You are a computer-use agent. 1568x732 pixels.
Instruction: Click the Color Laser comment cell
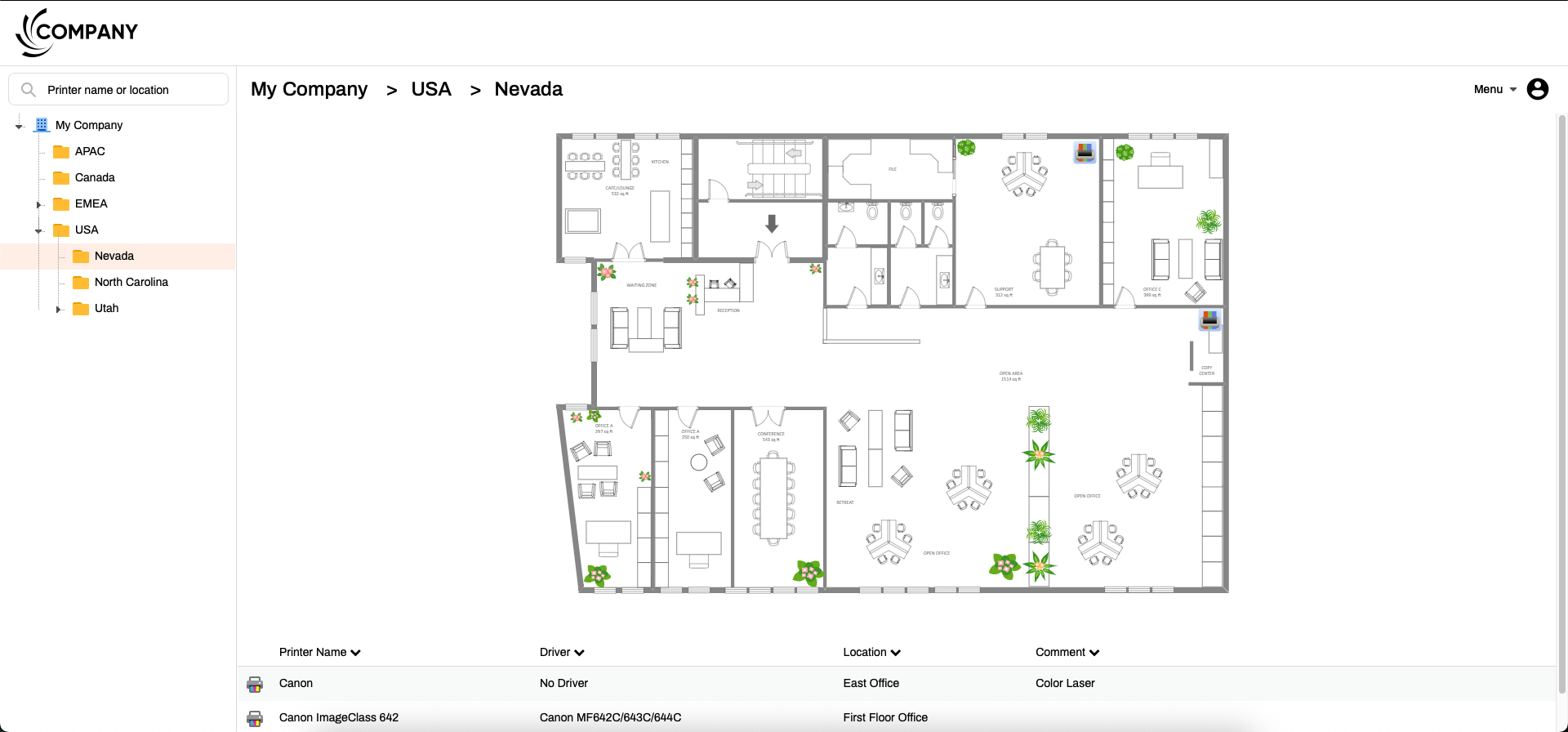click(1065, 683)
